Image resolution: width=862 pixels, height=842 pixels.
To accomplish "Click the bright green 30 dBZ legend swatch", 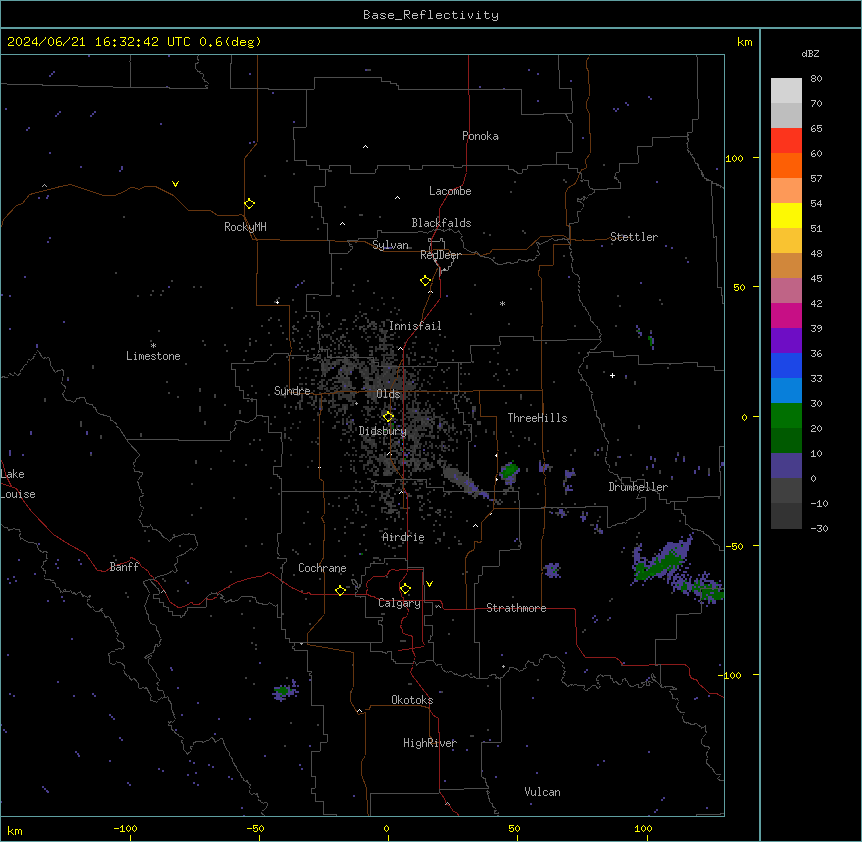I will pos(786,415).
